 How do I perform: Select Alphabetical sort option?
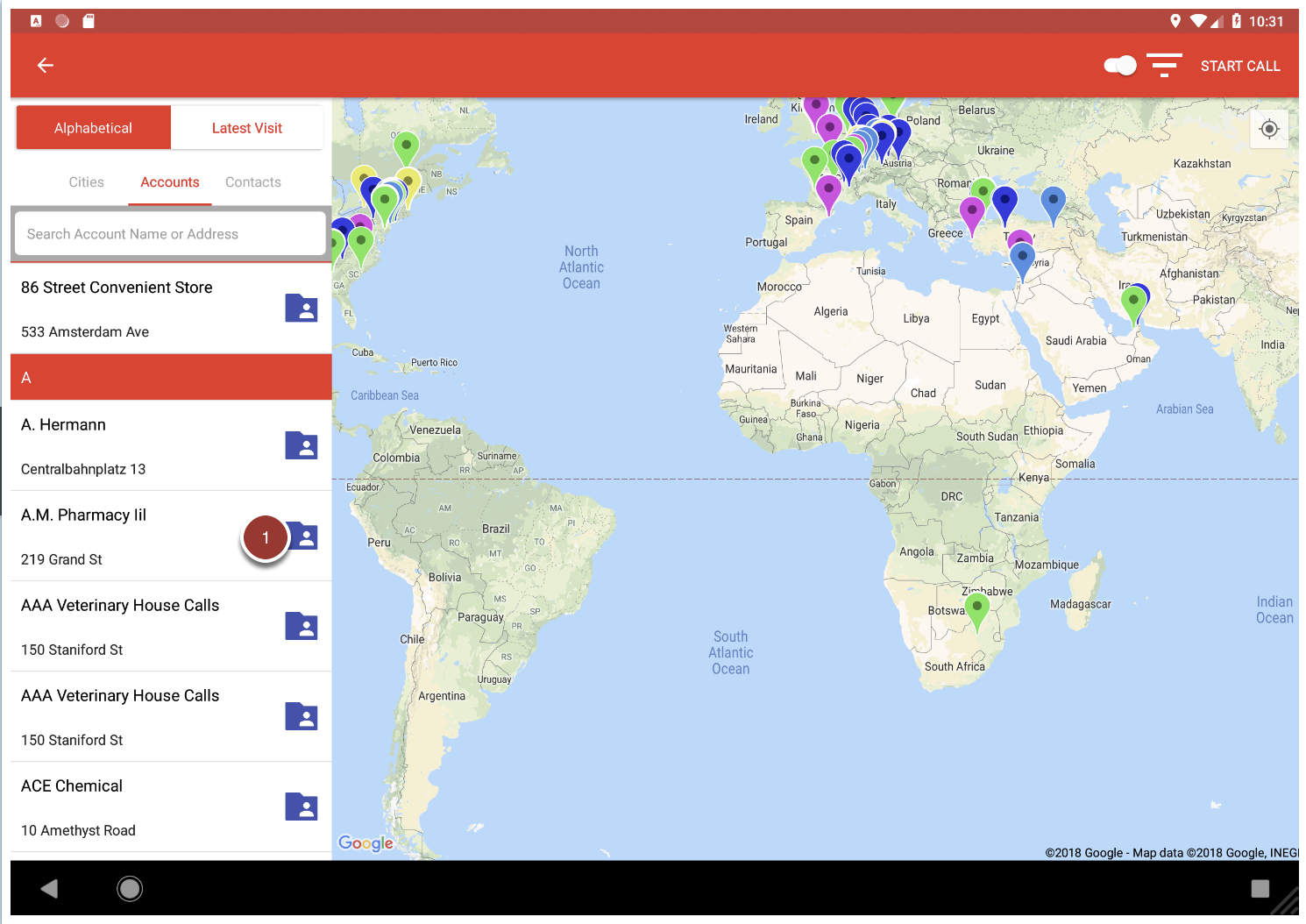pos(94,128)
